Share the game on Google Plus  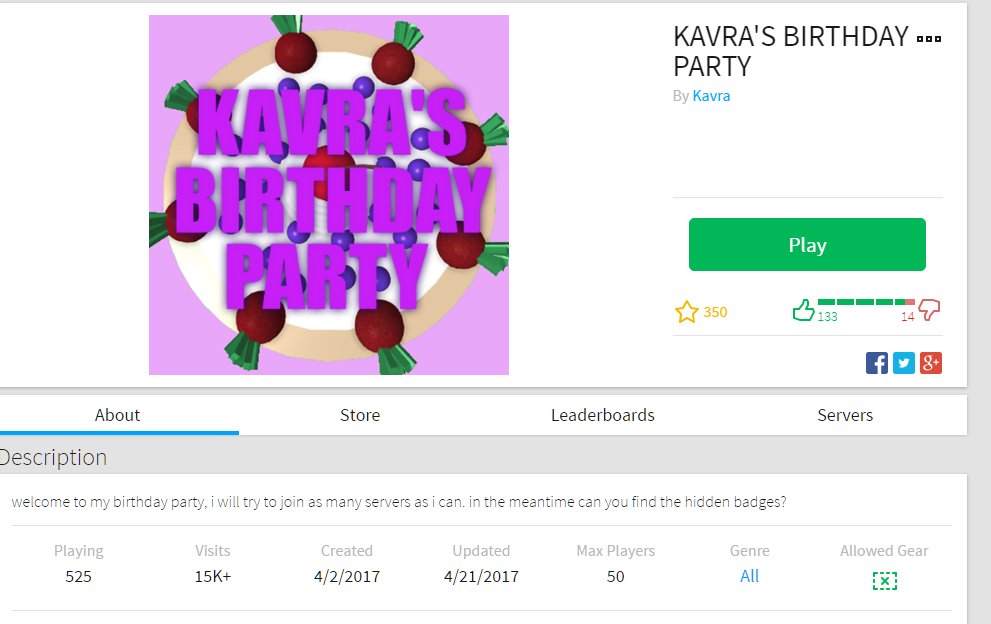click(931, 363)
